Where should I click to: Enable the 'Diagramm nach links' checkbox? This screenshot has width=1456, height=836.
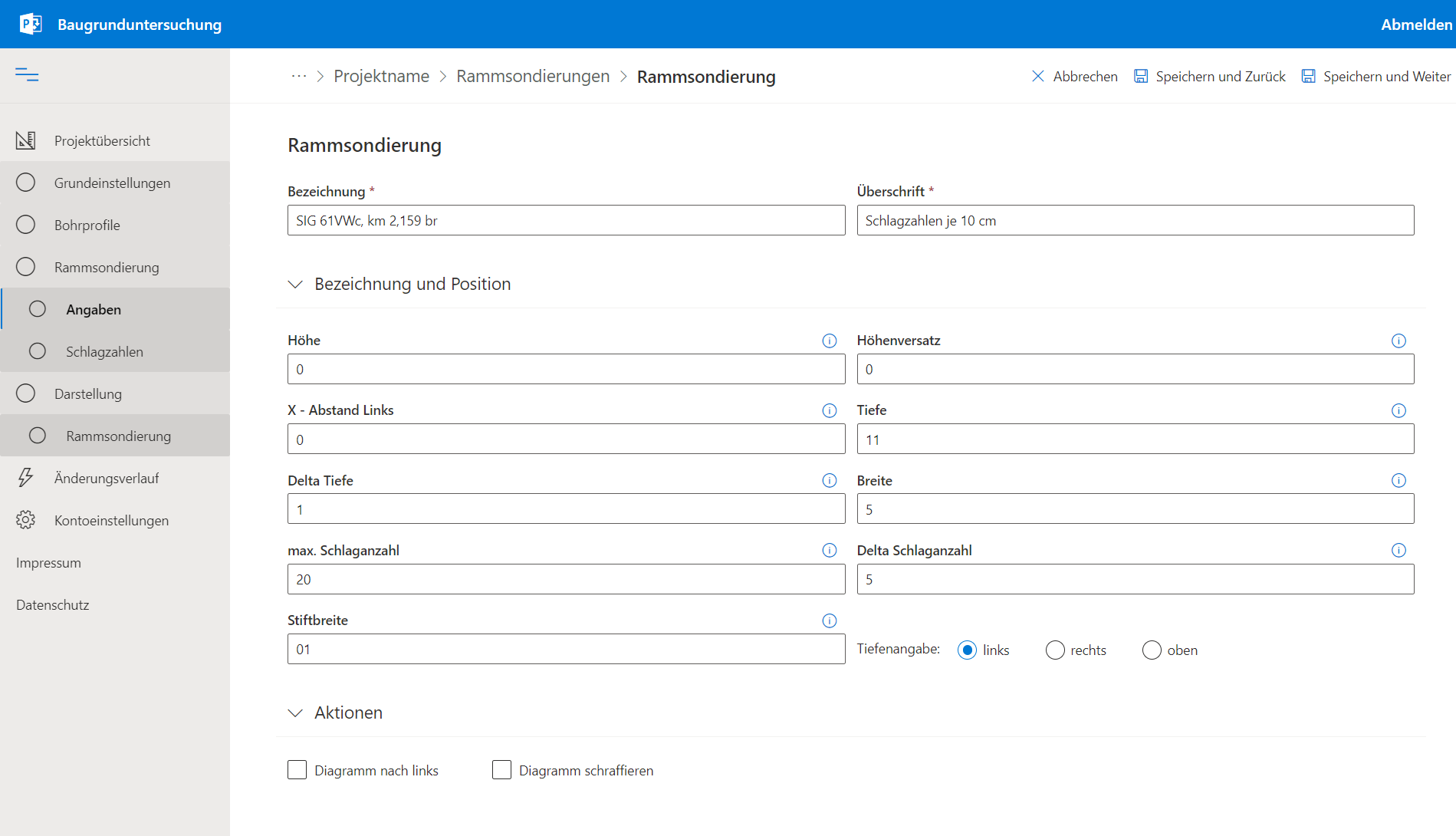point(297,770)
